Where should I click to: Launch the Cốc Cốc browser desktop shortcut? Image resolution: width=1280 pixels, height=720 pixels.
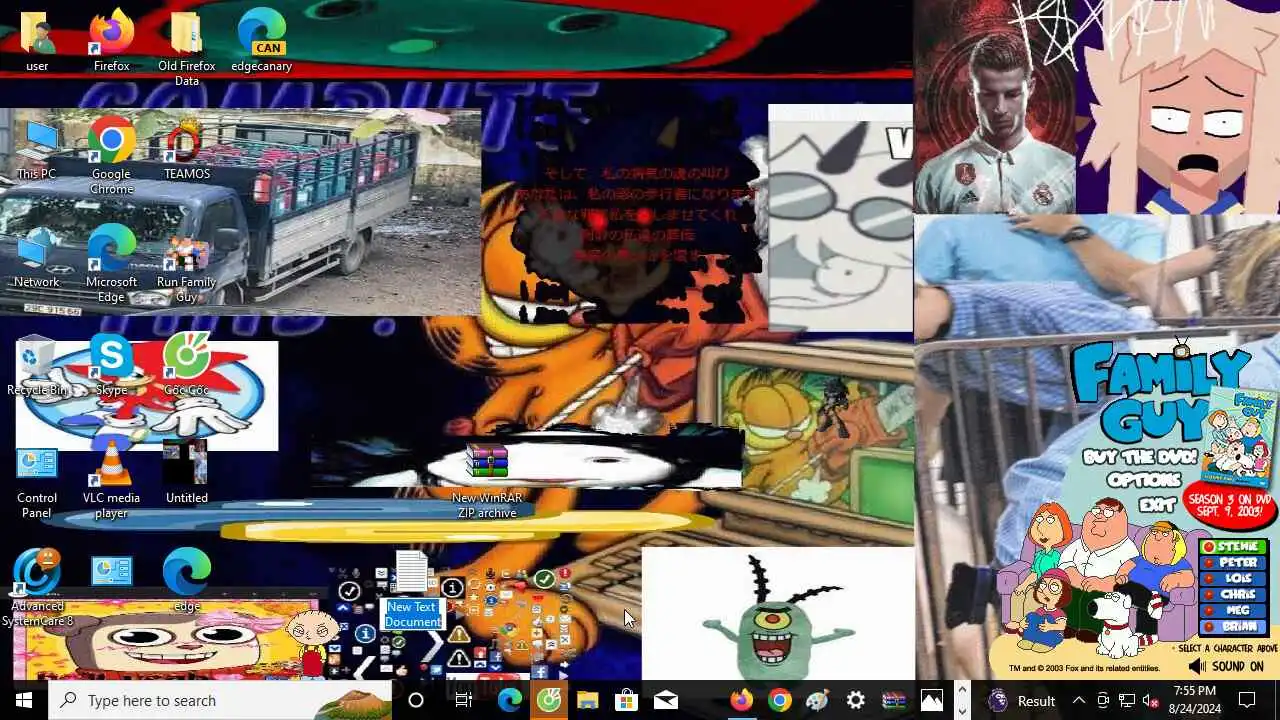187,366
